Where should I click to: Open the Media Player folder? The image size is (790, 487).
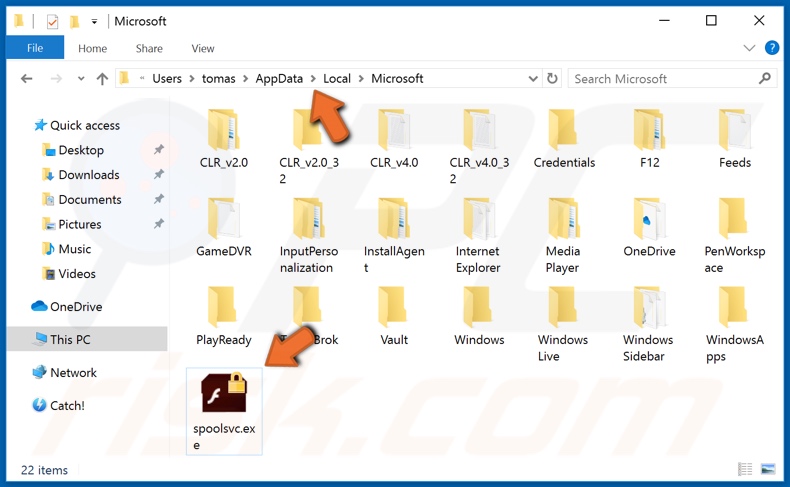pos(563,236)
